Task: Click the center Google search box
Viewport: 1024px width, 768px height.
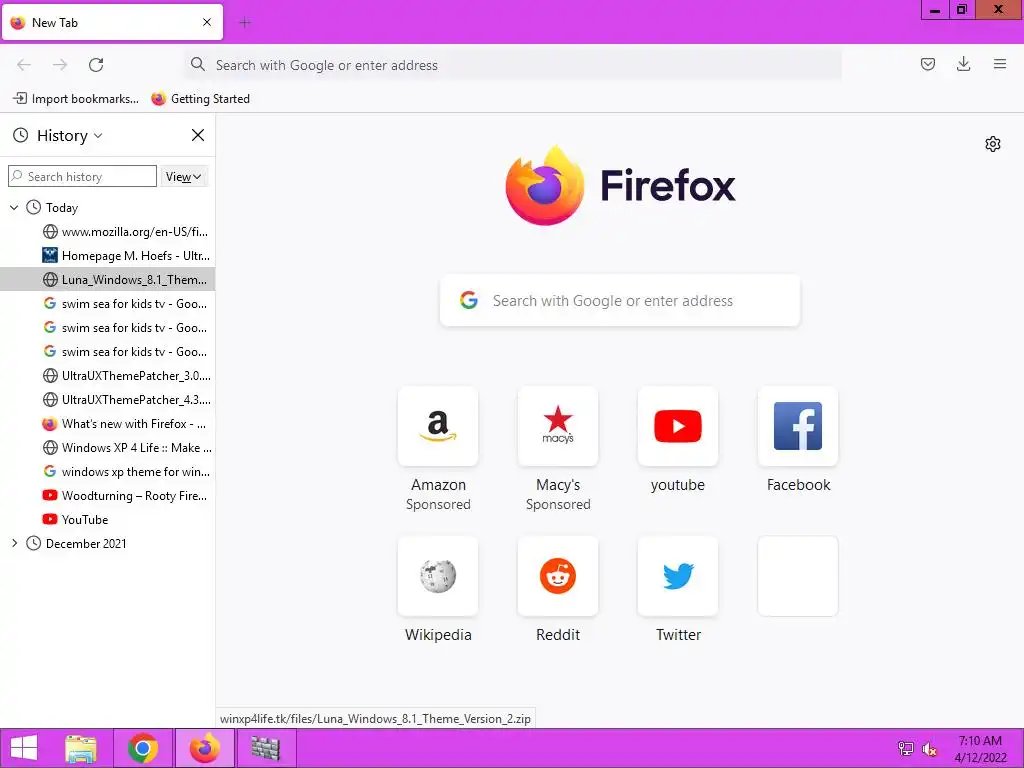Action: pos(620,300)
